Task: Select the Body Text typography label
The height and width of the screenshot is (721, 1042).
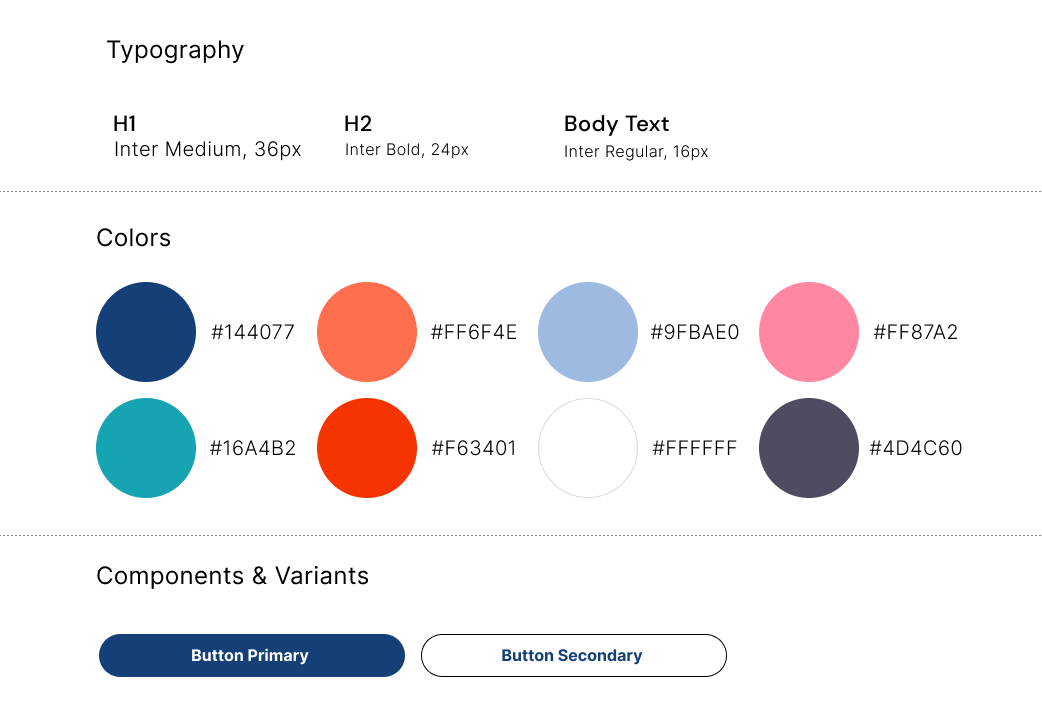Action: coord(617,124)
